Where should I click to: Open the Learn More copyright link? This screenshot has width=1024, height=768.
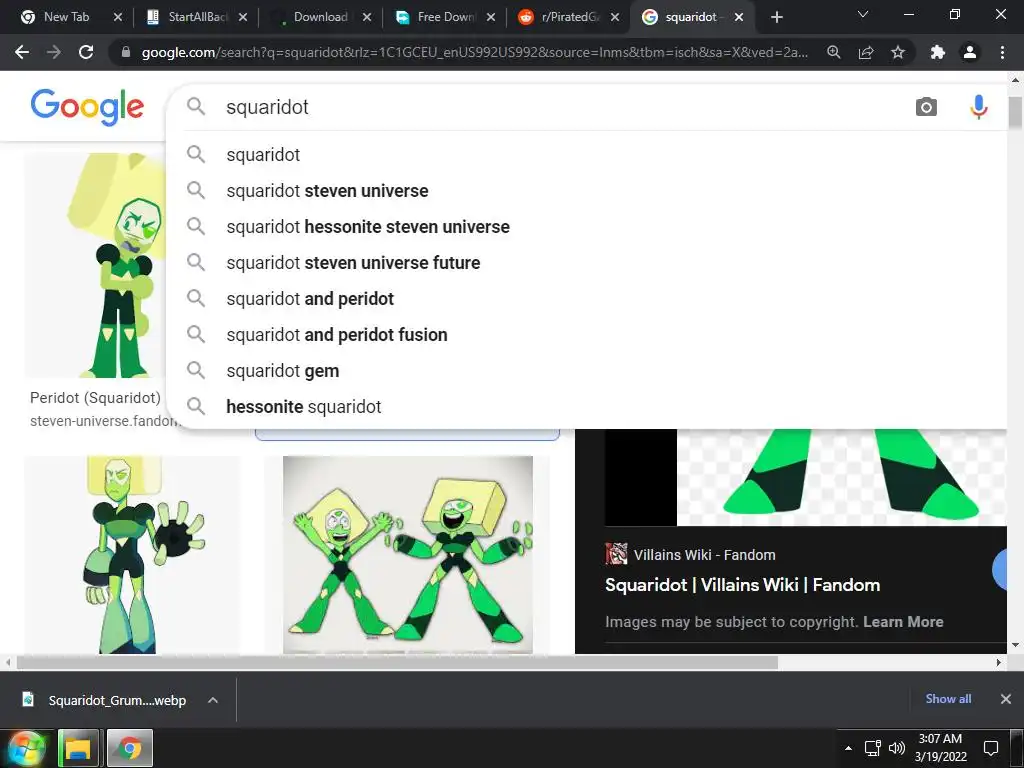click(x=903, y=622)
